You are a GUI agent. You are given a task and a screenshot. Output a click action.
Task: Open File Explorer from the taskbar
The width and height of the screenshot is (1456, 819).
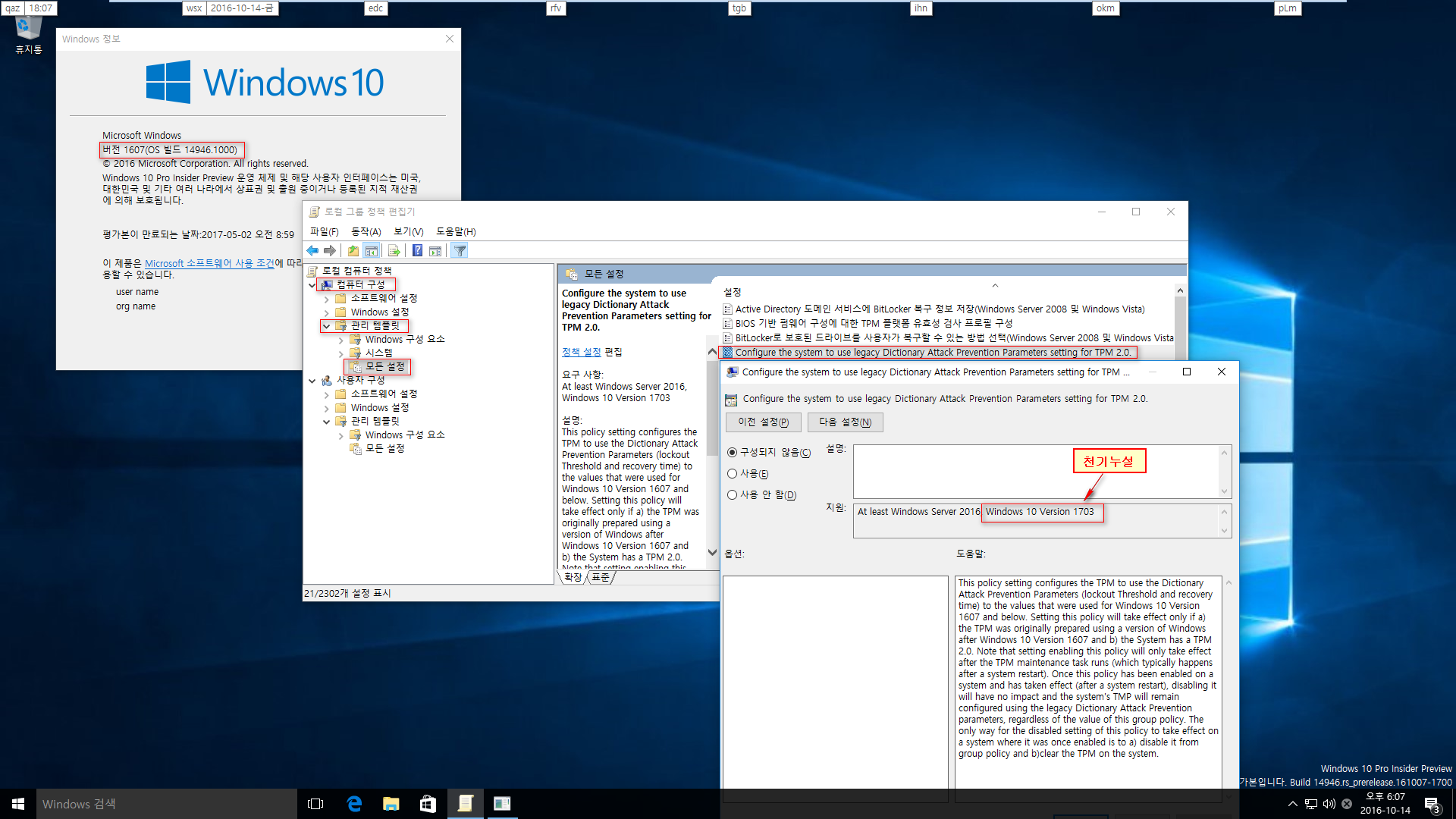[391, 804]
